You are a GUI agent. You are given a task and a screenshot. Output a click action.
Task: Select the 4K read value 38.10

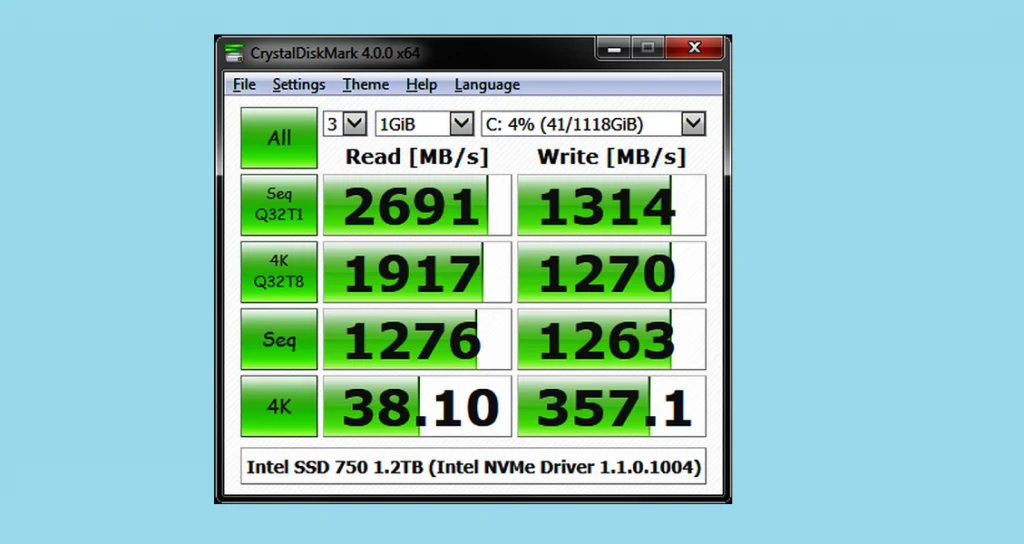tap(417, 406)
